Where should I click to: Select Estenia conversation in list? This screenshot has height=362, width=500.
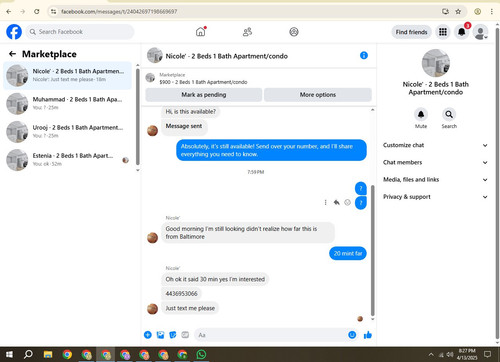(x=68, y=160)
